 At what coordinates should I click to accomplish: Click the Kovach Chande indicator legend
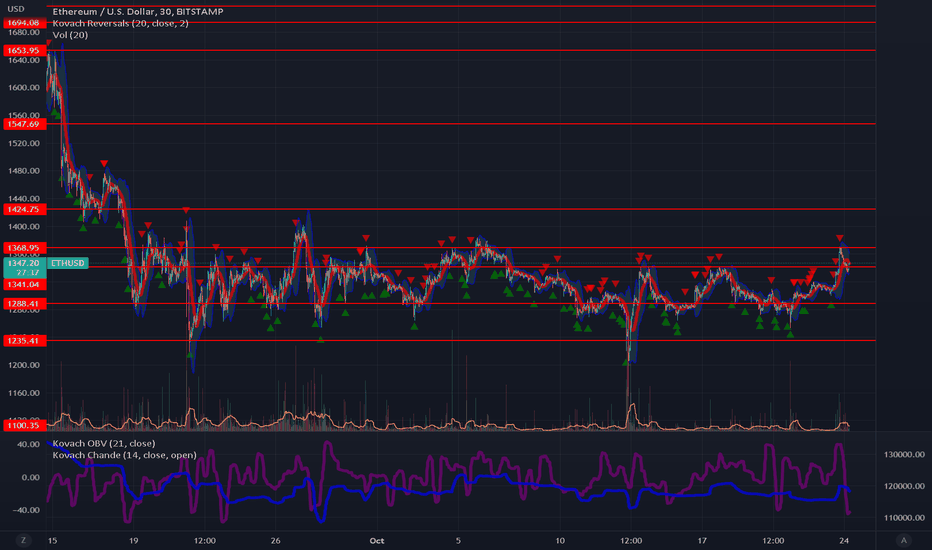tap(124, 455)
